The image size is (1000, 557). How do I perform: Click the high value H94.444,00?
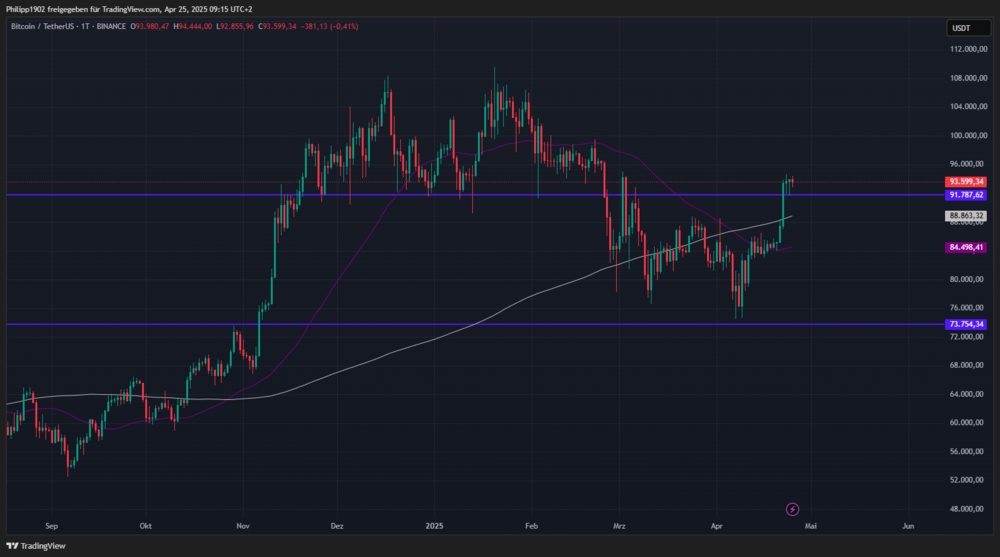coord(193,27)
